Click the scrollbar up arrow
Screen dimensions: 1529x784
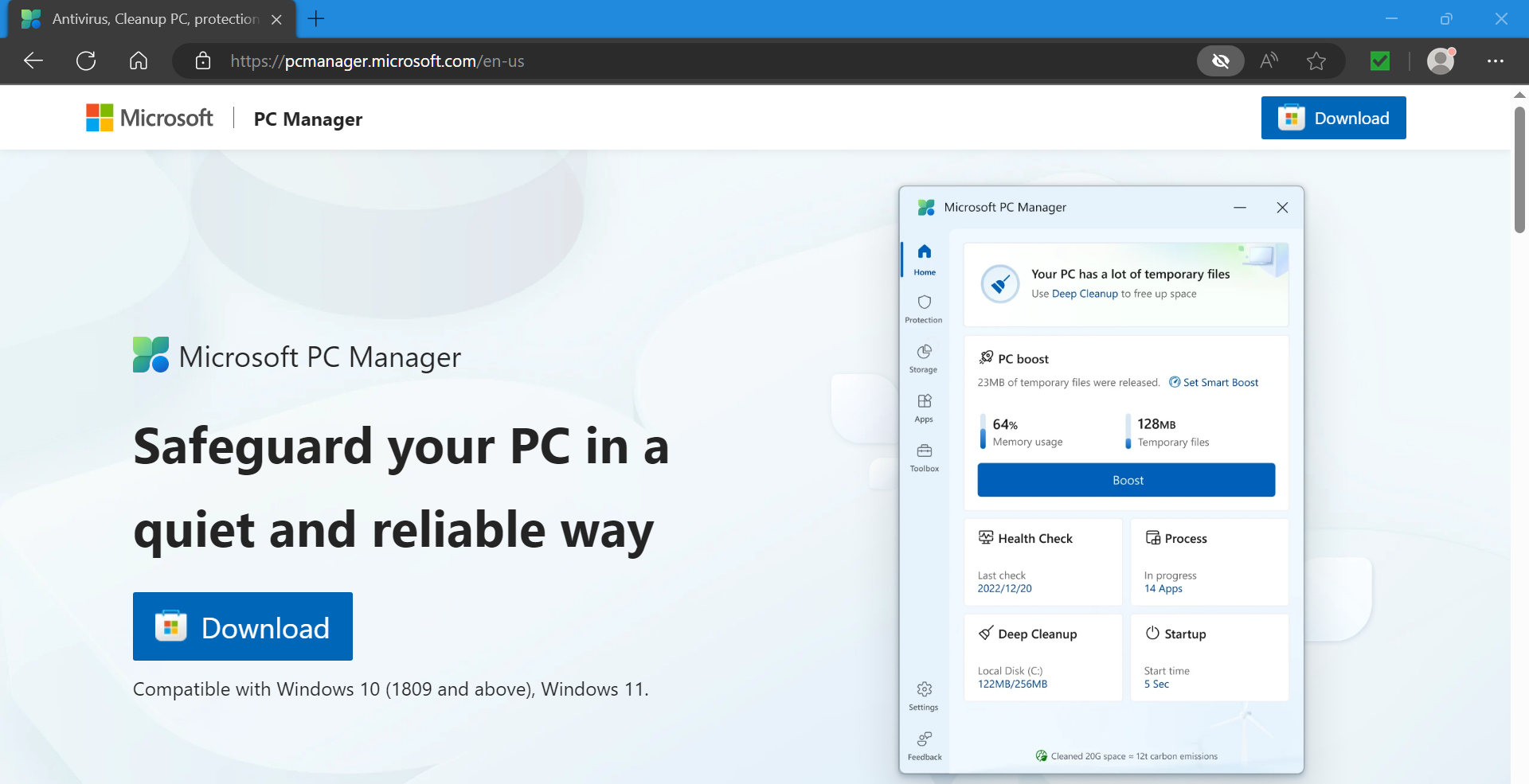point(1519,95)
